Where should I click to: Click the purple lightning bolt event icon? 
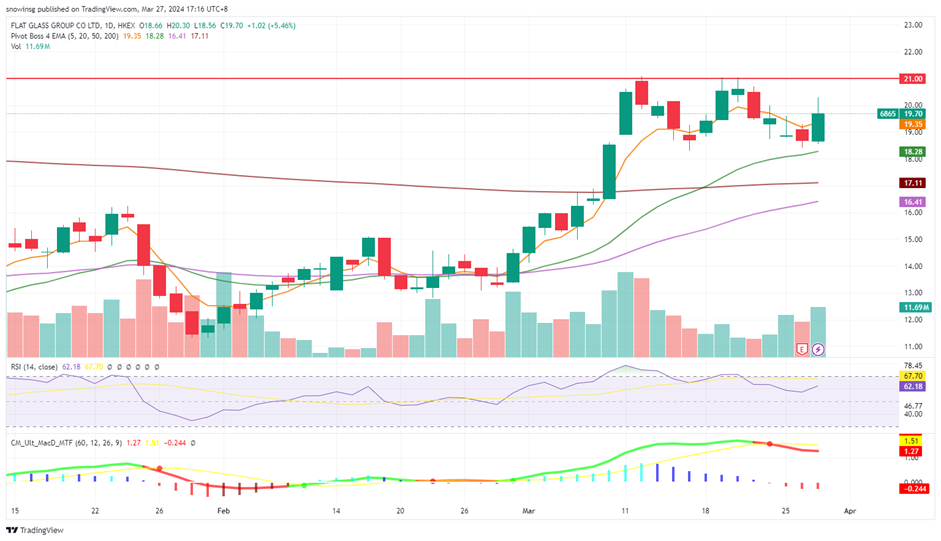tap(818, 349)
